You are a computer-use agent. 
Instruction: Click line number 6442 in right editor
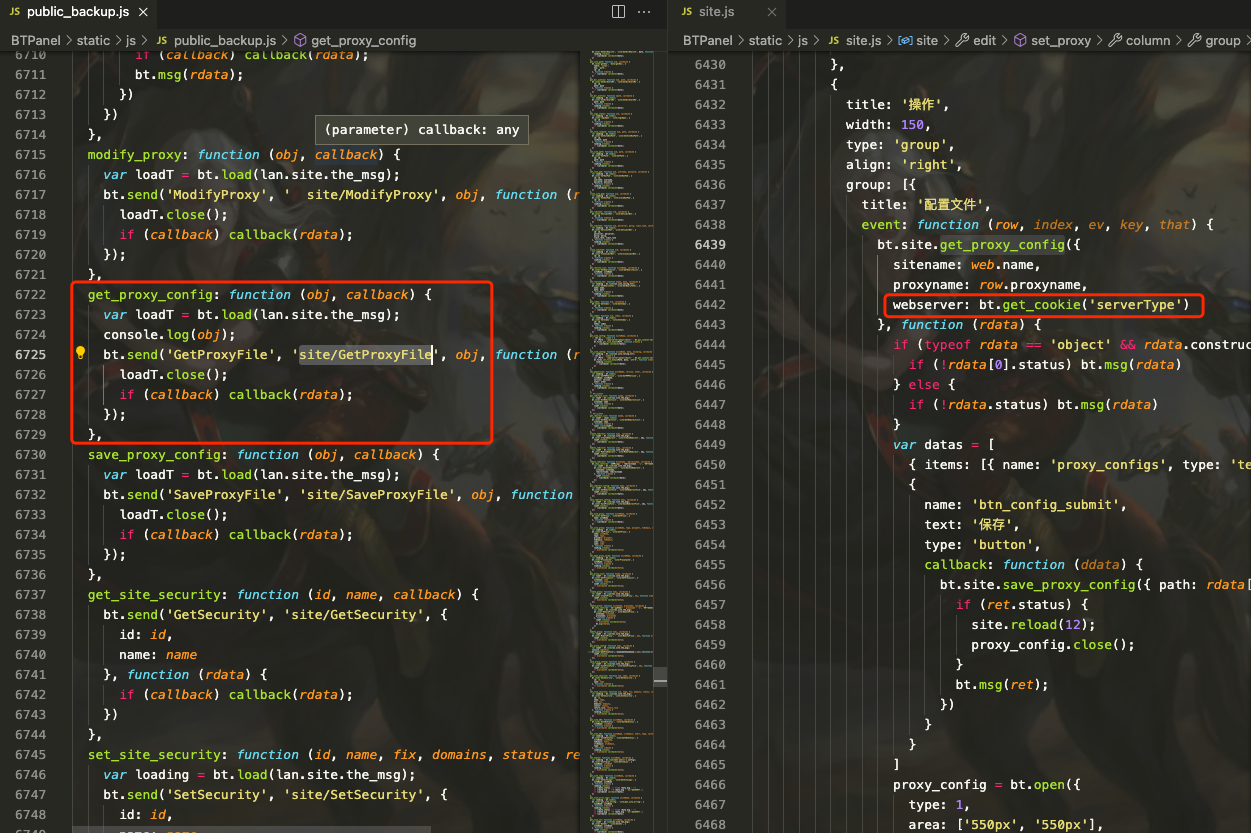click(710, 305)
